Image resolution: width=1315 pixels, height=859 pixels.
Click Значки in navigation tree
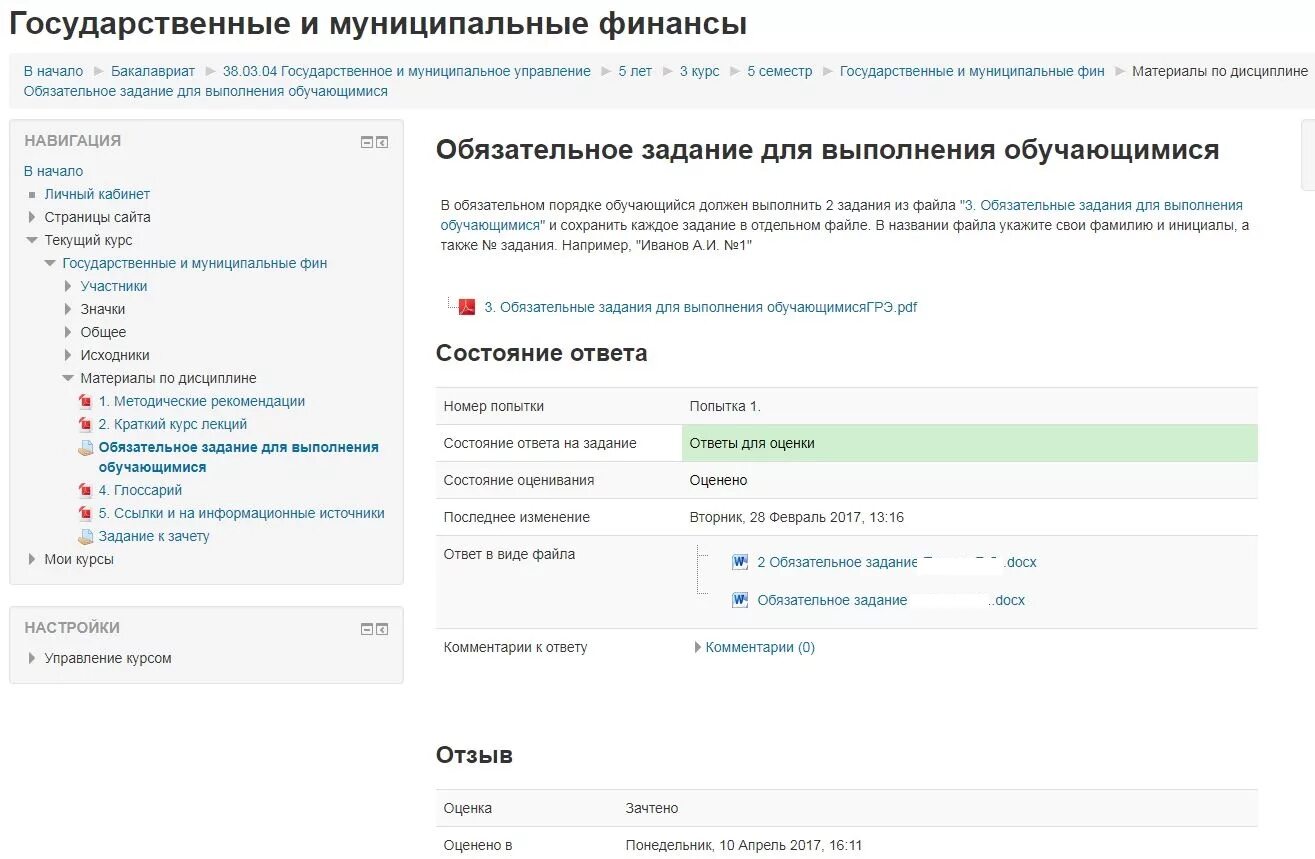click(x=103, y=309)
